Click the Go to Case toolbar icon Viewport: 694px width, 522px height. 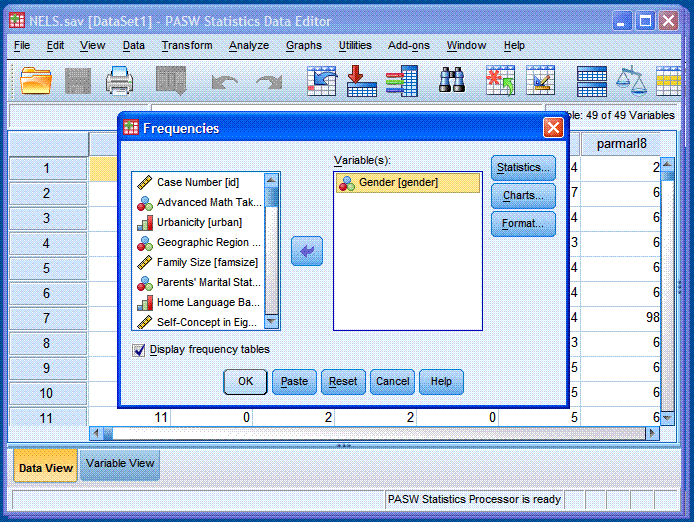[x=321, y=81]
